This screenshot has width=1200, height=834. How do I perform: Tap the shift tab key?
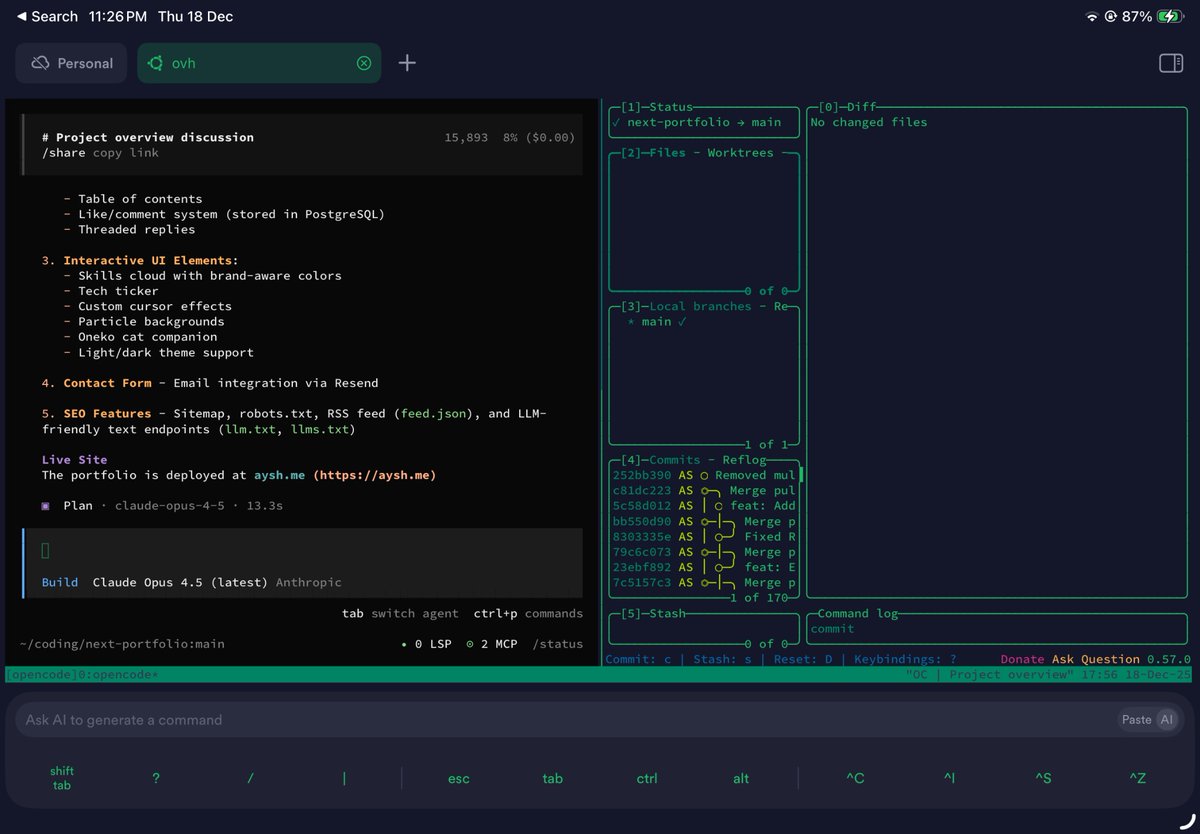tap(62, 778)
